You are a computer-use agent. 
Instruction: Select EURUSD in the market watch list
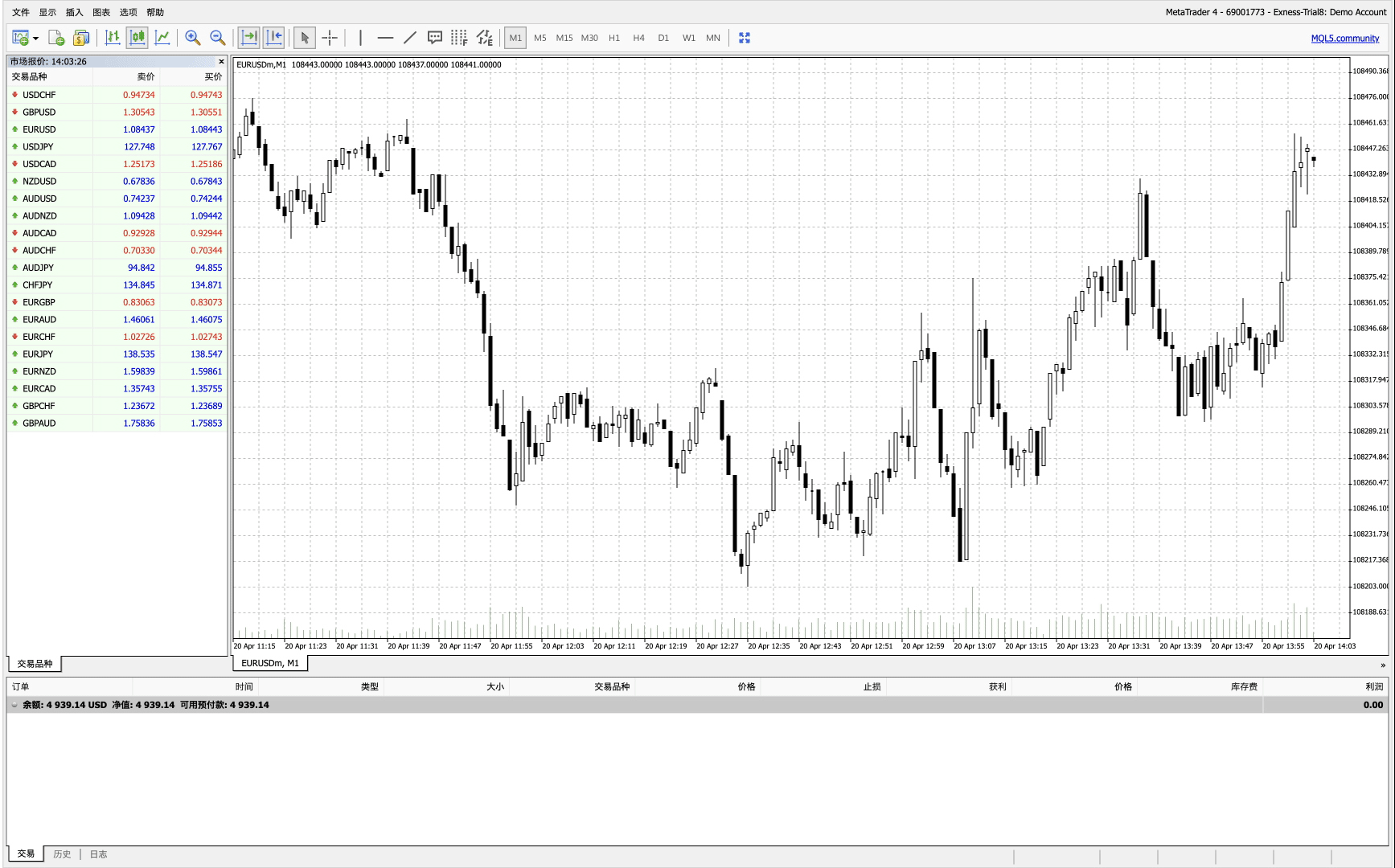pyautogui.click(x=39, y=129)
